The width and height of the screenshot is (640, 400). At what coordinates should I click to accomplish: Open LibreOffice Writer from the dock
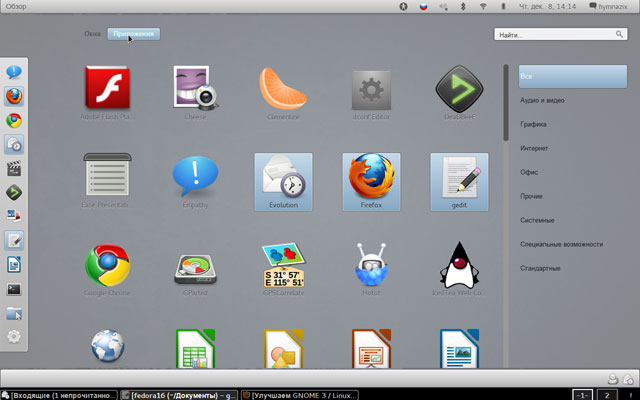point(14,265)
